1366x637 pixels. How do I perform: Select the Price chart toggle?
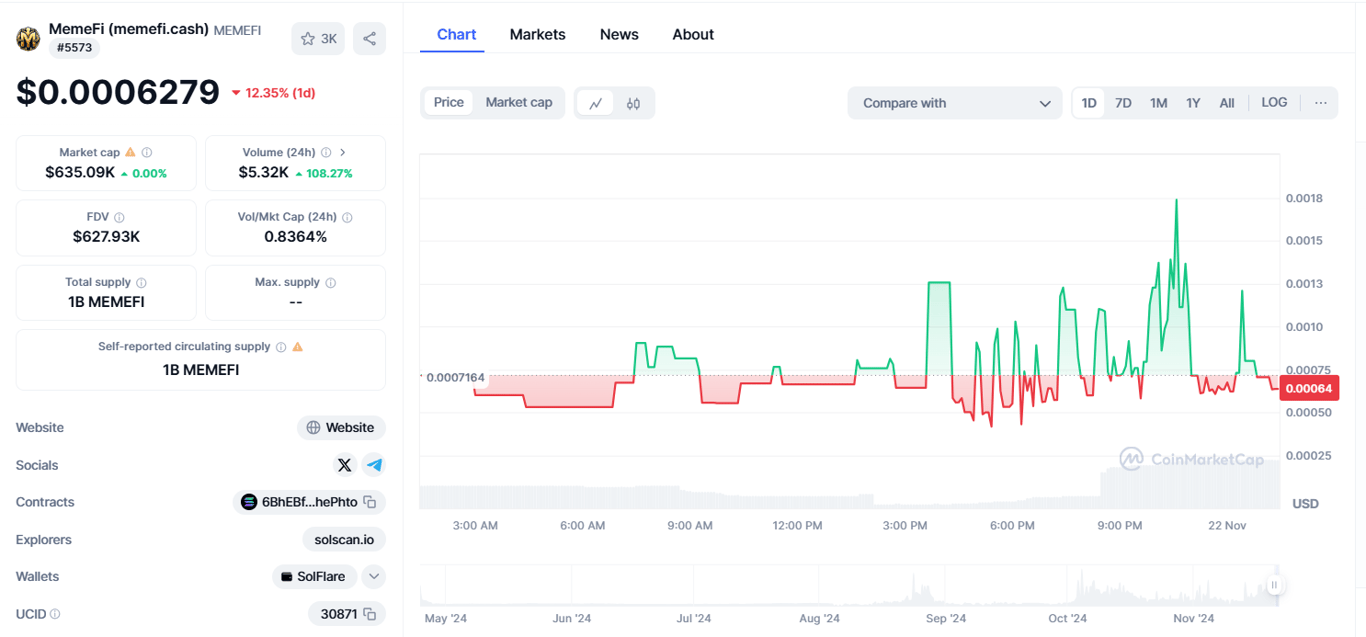pos(449,102)
